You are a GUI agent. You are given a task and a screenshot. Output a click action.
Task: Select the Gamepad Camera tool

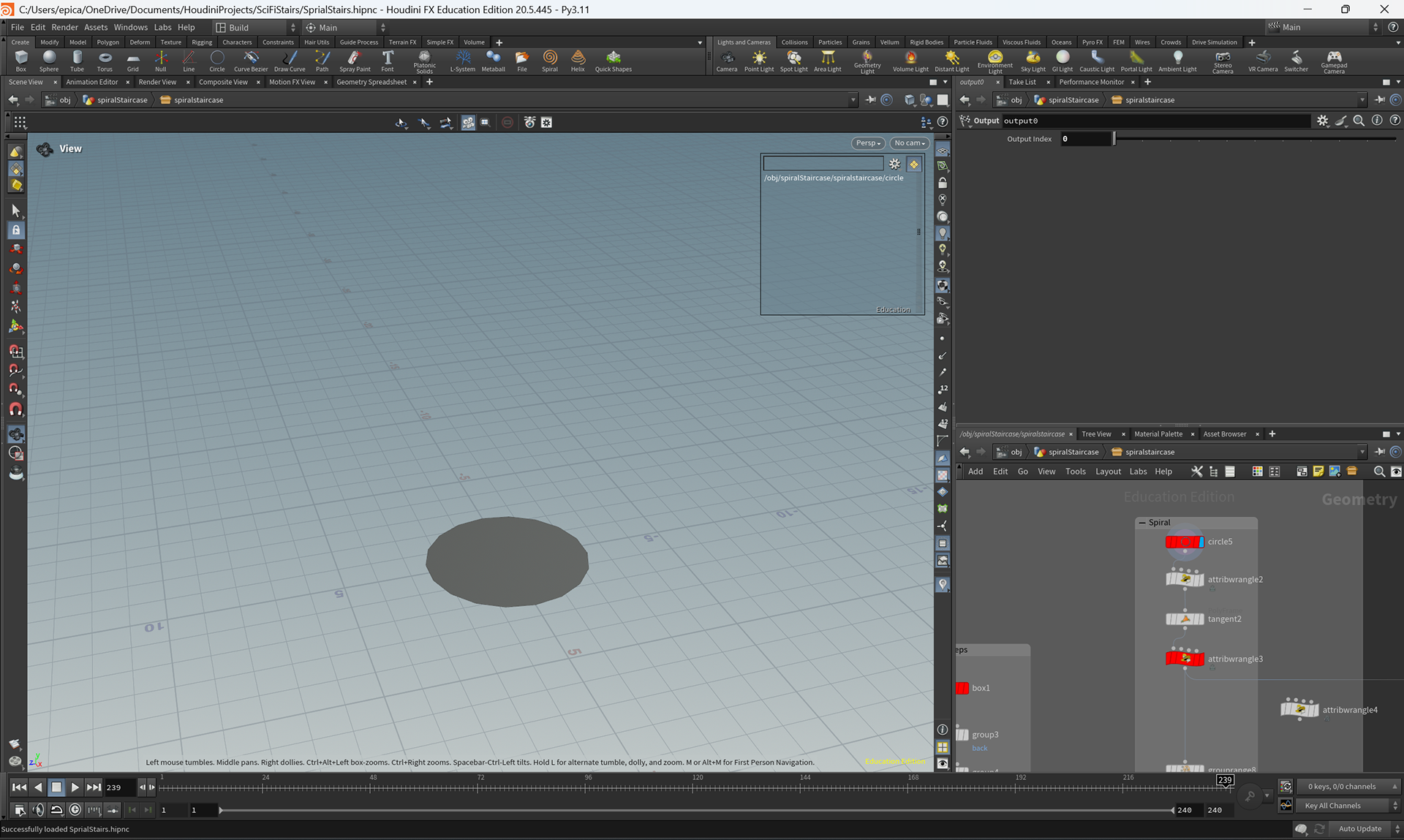click(x=1334, y=62)
